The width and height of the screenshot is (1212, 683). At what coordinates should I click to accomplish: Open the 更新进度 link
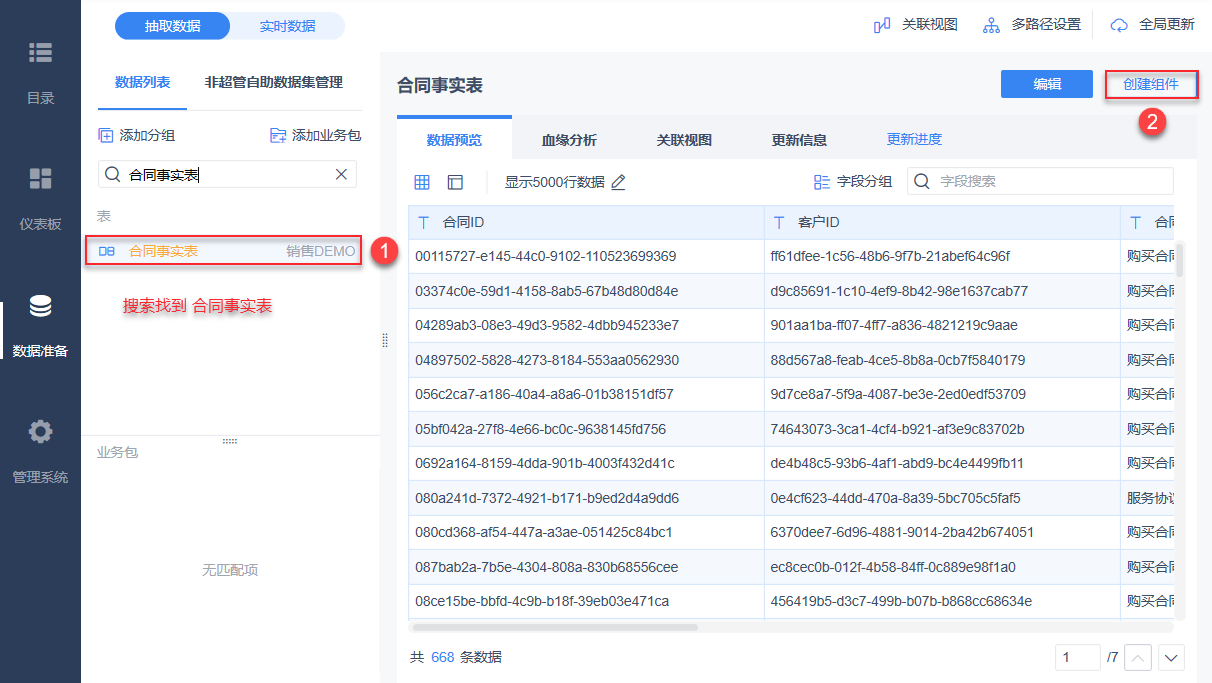pyautogui.click(x=914, y=139)
